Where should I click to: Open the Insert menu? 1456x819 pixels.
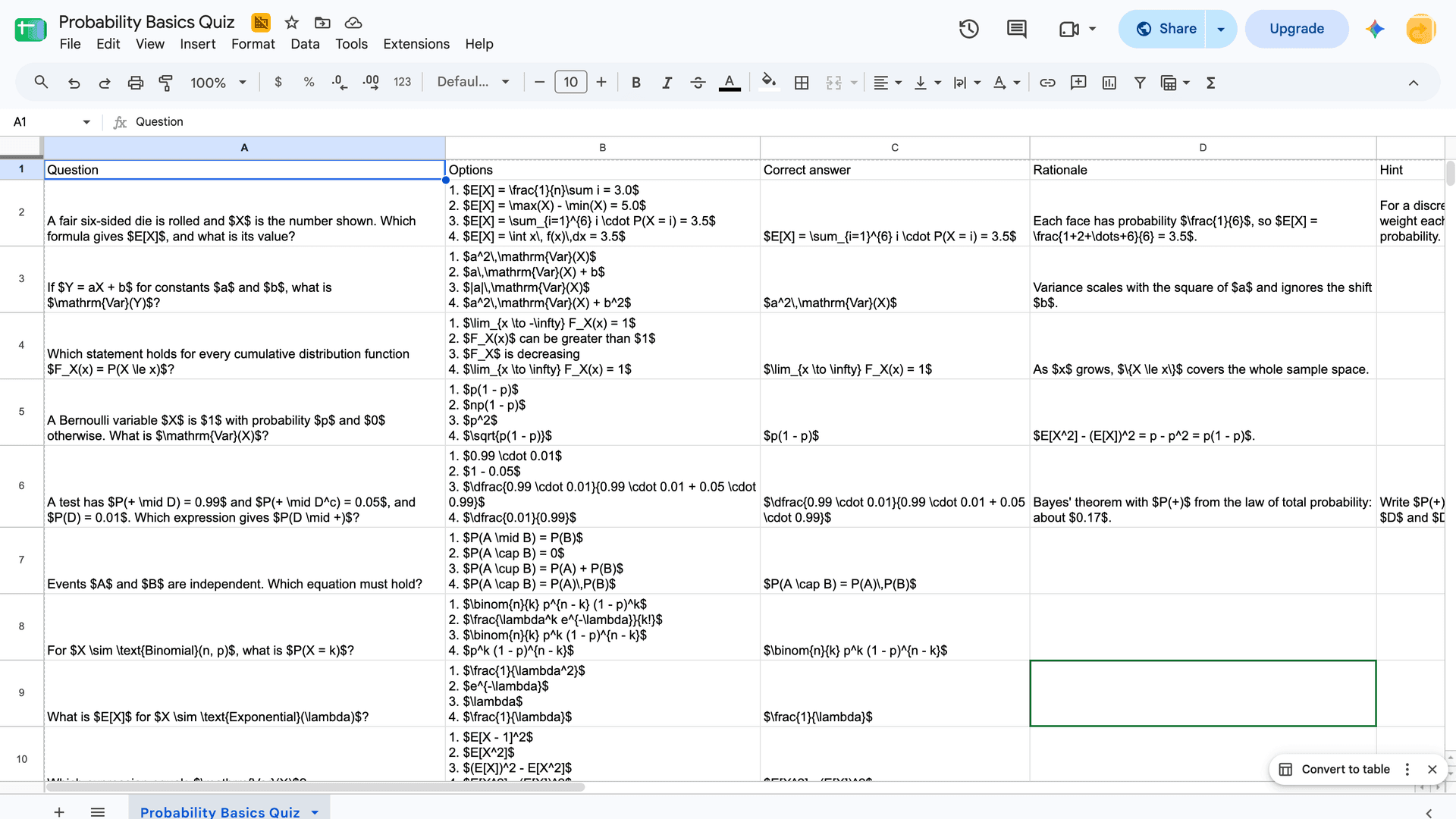[x=198, y=44]
